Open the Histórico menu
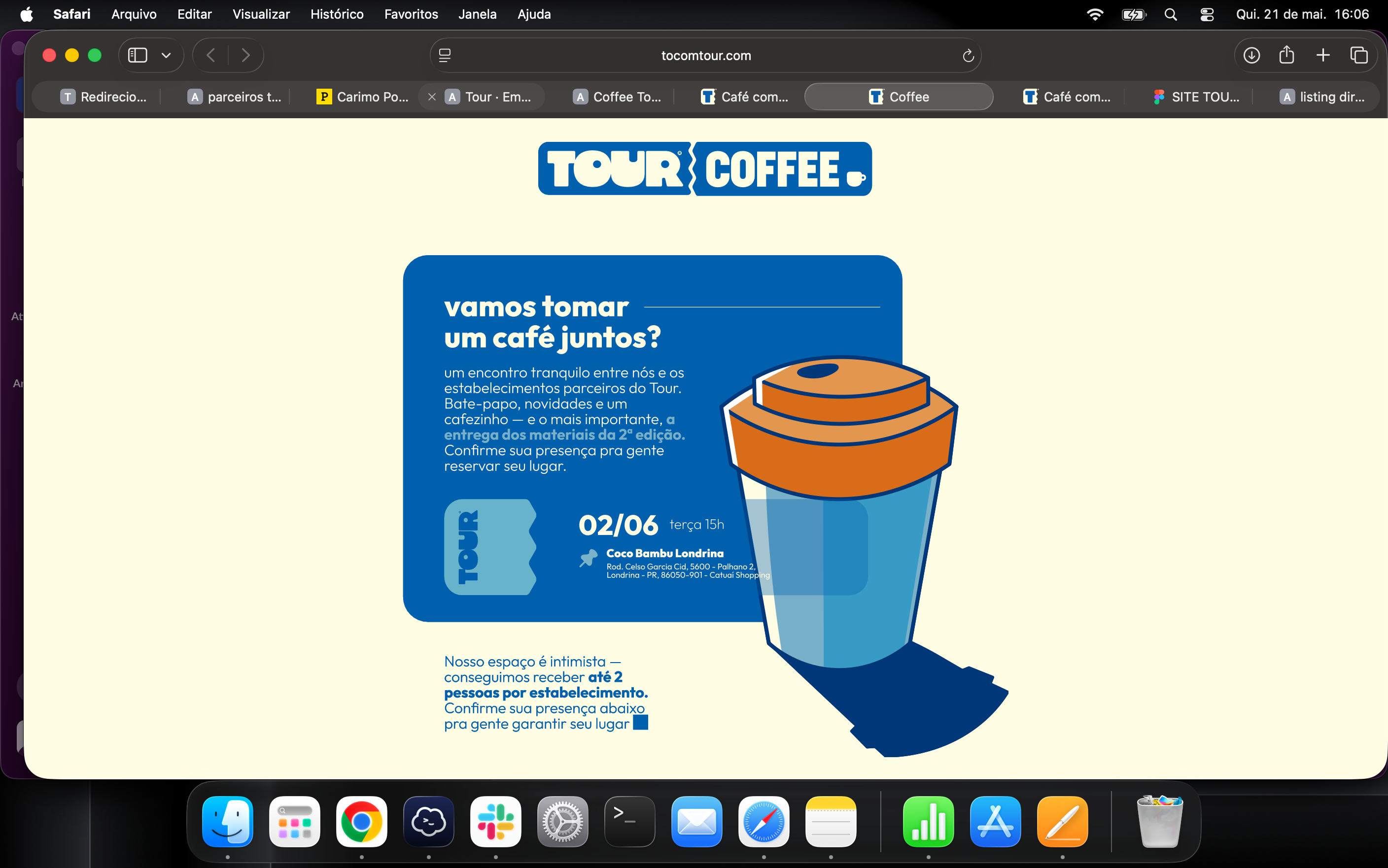 [337, 14]
